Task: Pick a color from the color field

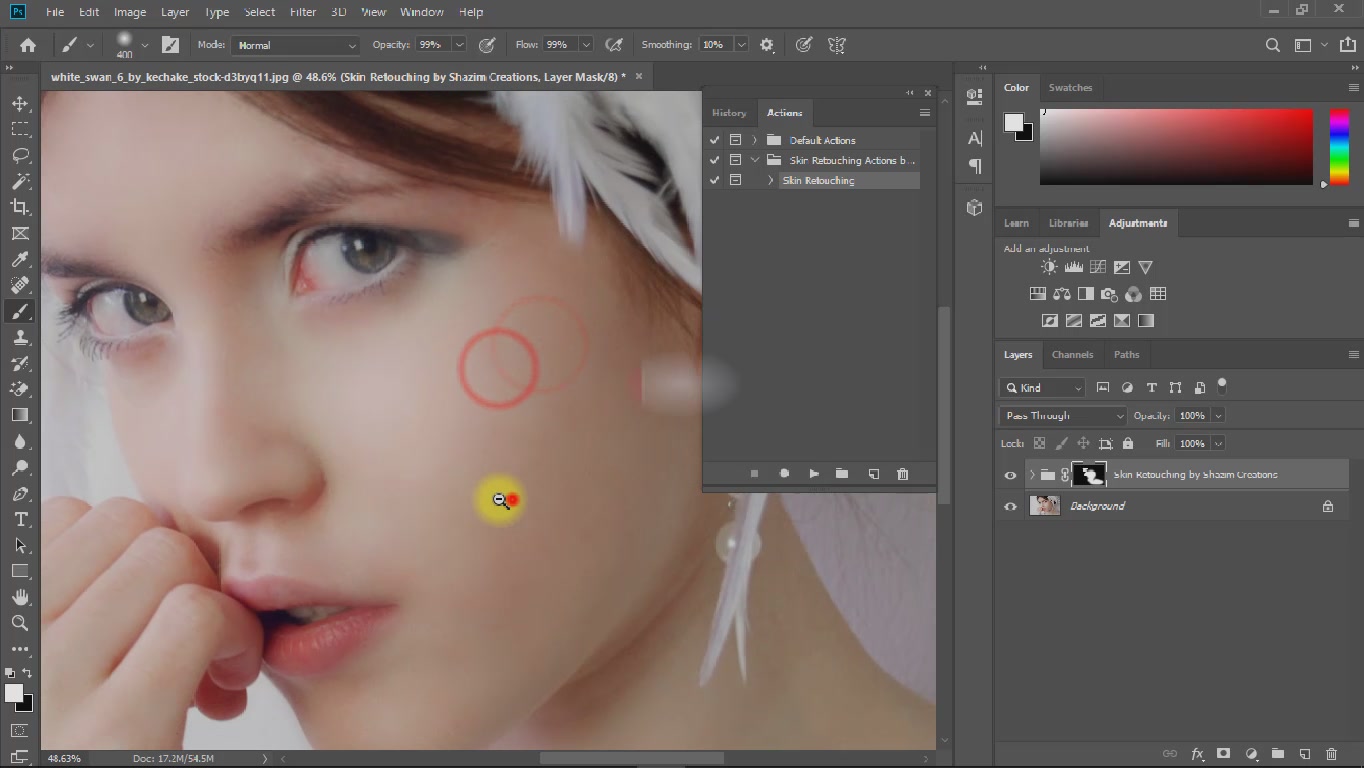Action: (x=1175, y=146)
